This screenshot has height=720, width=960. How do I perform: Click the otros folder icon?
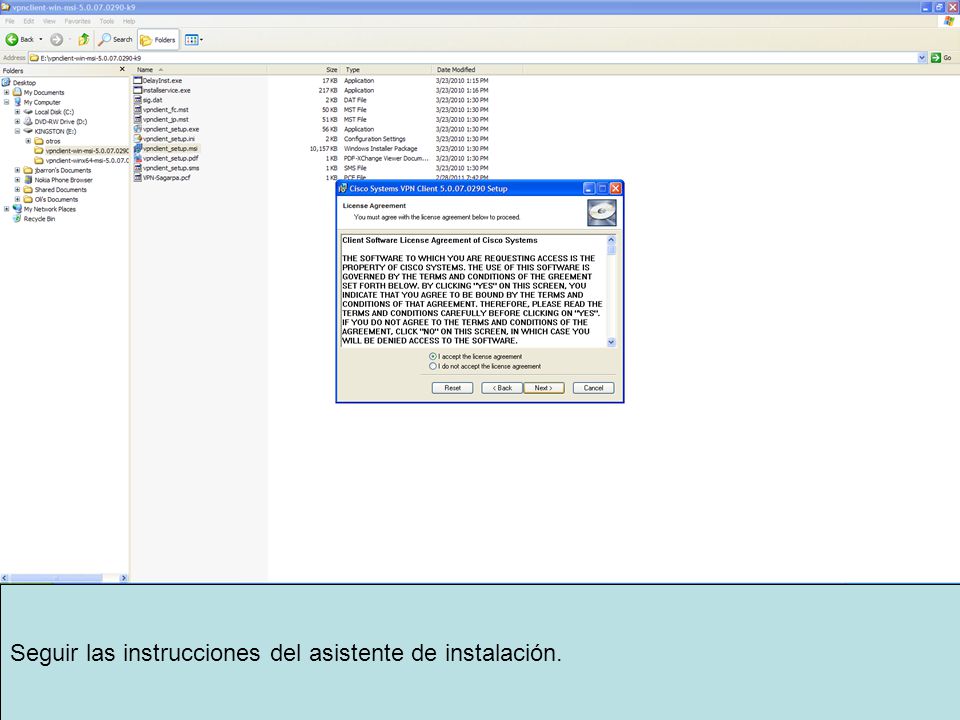point(39,141)
